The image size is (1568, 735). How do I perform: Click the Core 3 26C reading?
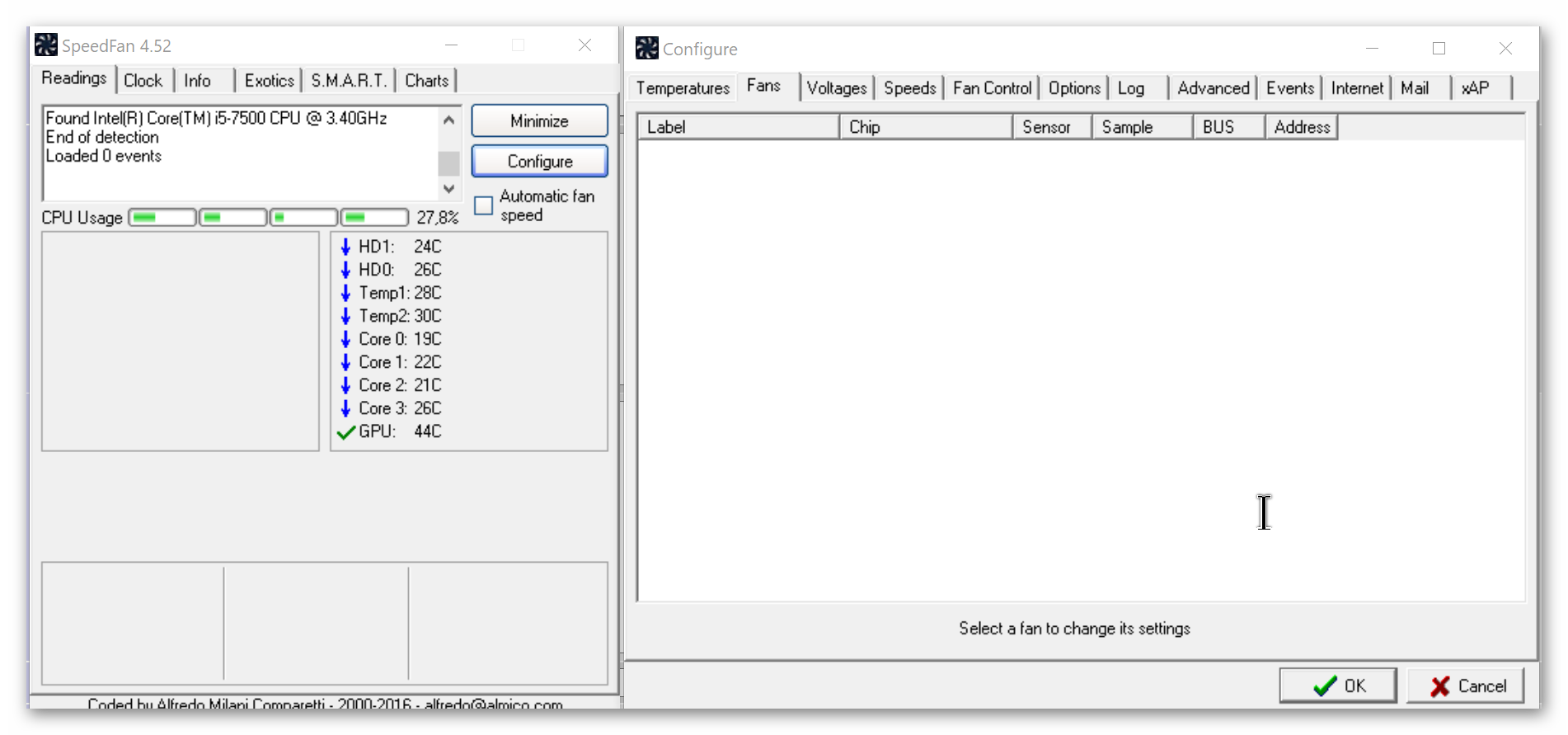pos(400,408)
